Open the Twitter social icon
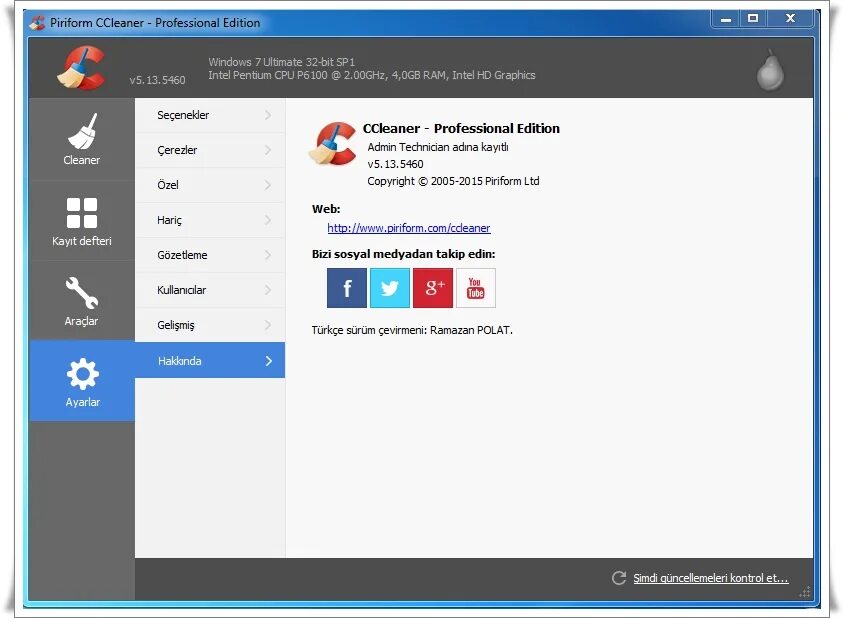 [x=390, y=288]
